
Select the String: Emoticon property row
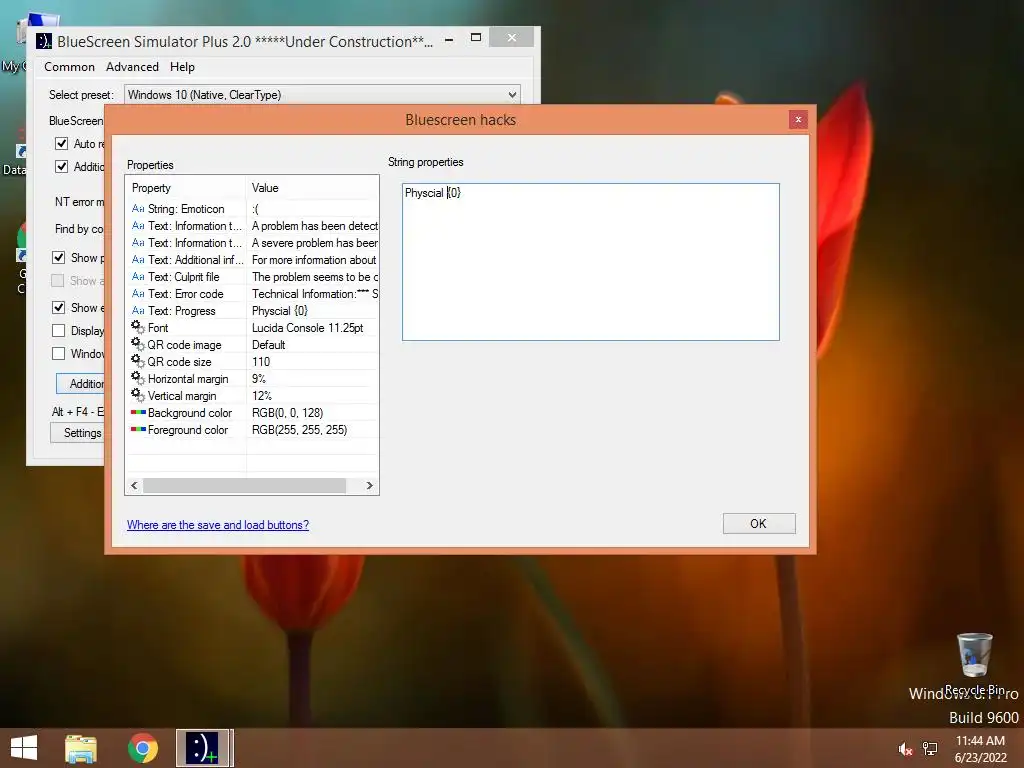click(x=252, y=209)
